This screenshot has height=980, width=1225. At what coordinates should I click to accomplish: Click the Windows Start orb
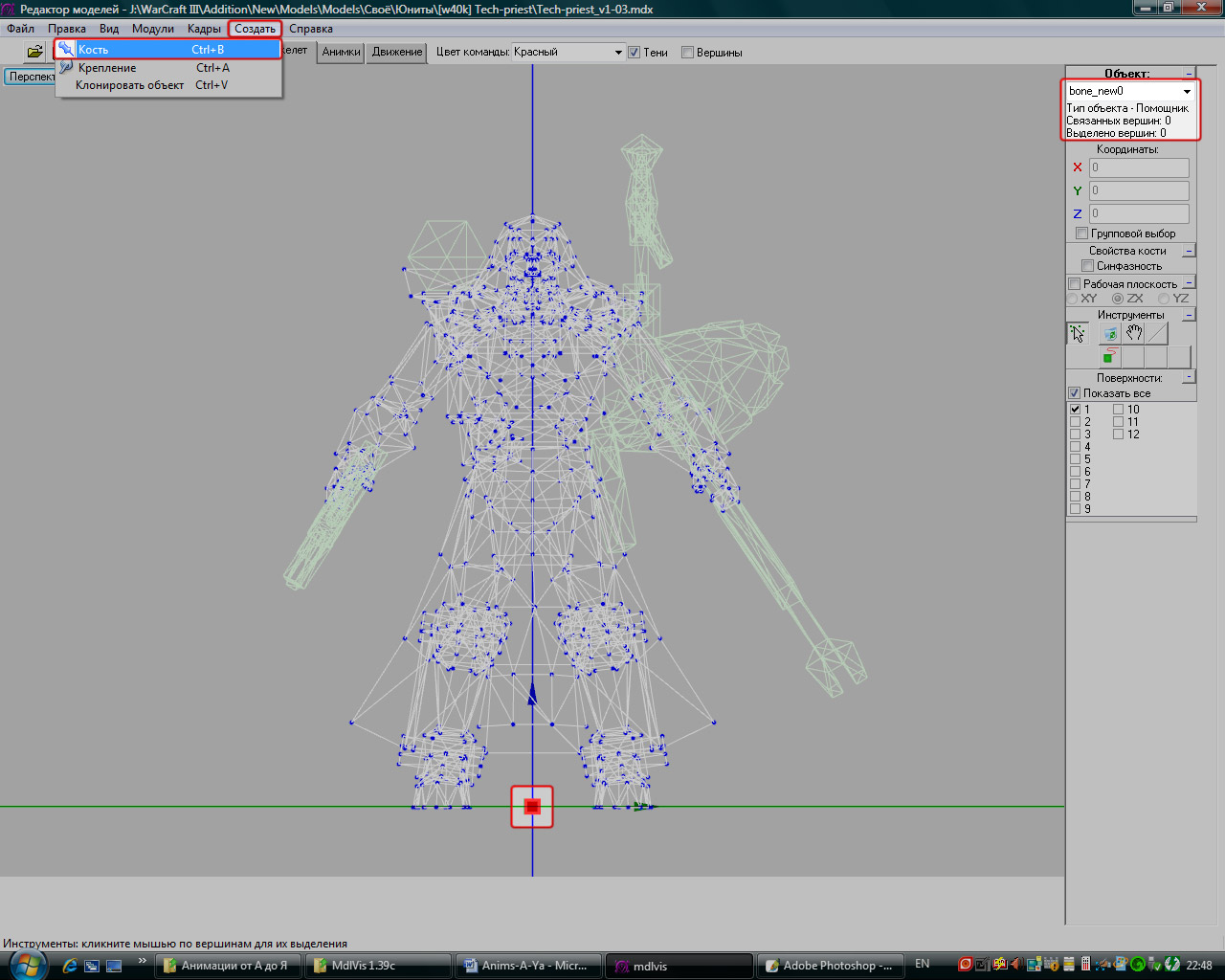(27, 965)
